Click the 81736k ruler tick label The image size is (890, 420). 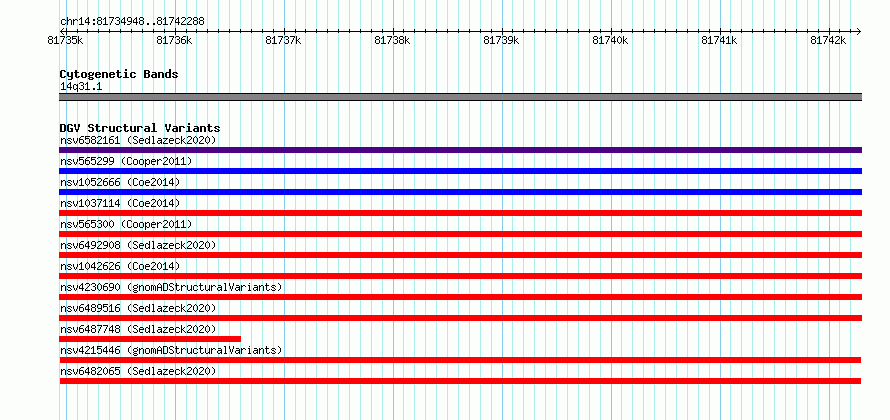[175, 40]
